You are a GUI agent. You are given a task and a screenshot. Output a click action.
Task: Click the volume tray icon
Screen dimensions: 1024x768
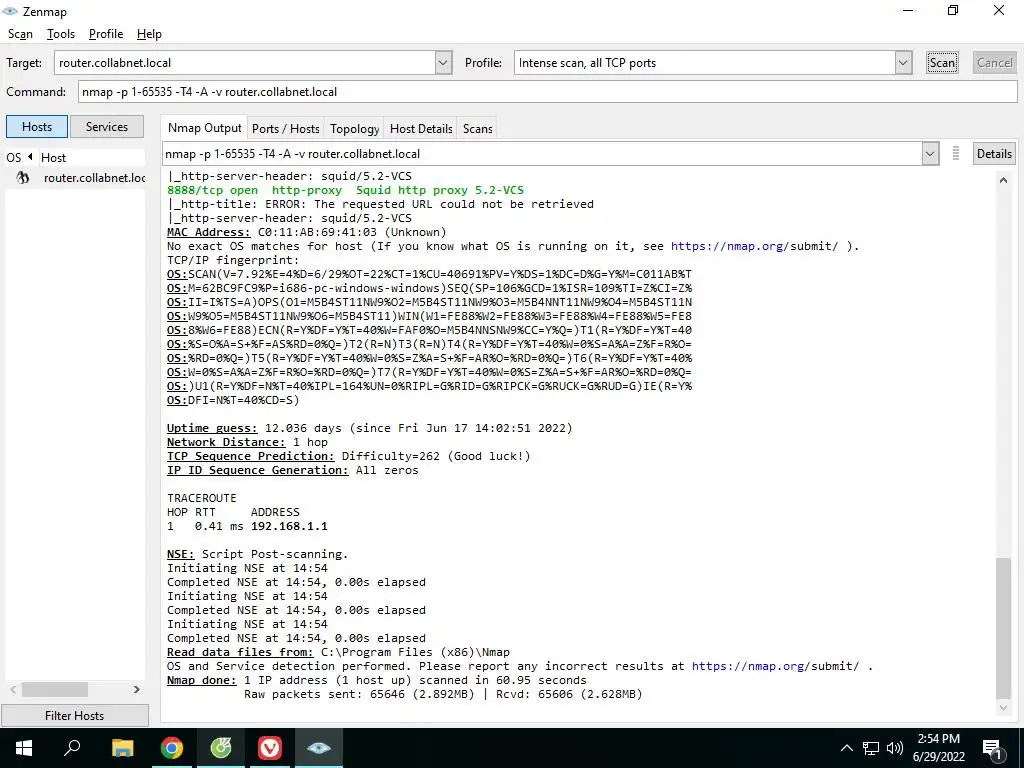(895, 748)
